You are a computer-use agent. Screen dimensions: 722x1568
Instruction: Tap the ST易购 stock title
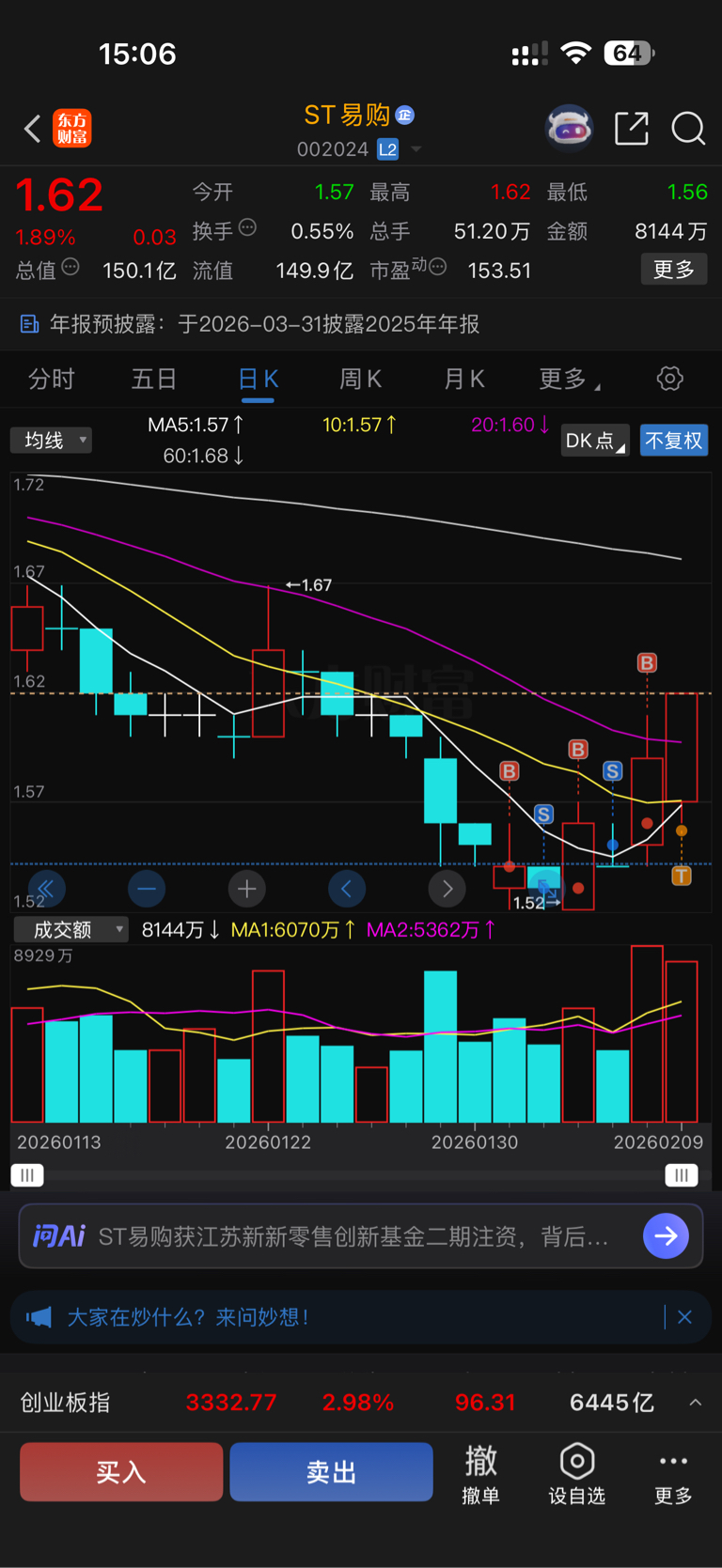coord(347,115)
